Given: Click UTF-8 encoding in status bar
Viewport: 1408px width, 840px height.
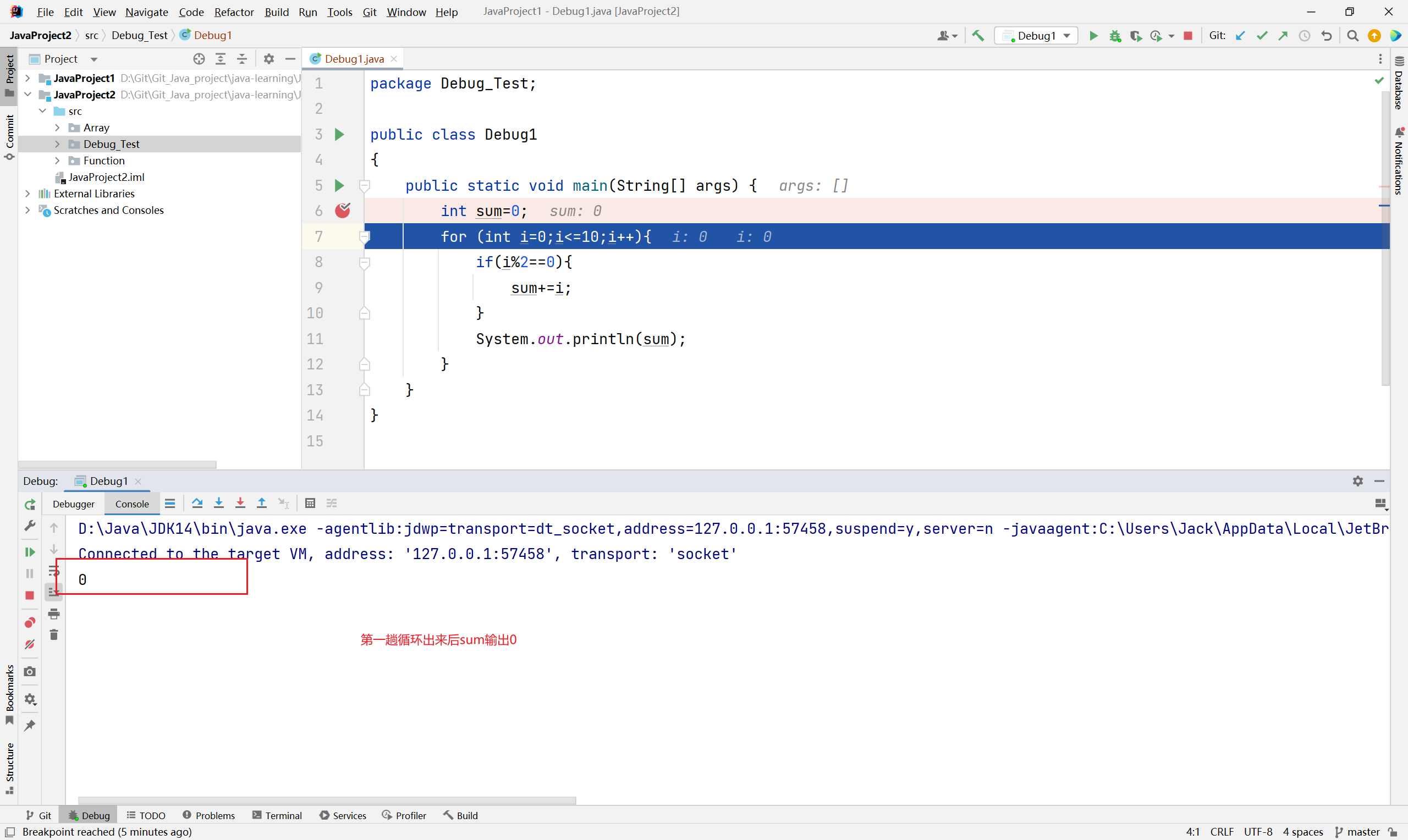Looking at the screenshot, I should pyautogui.click(x=1258, y=832).
